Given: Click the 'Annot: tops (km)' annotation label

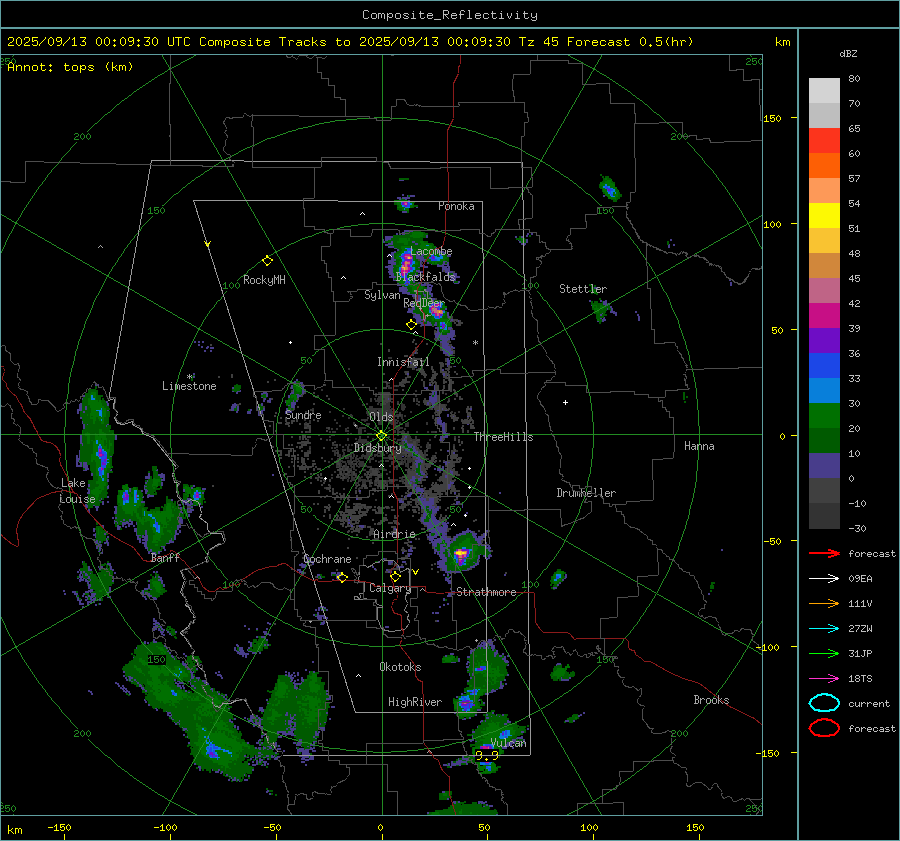Looking at the screenshot, I should pos(70,67).
